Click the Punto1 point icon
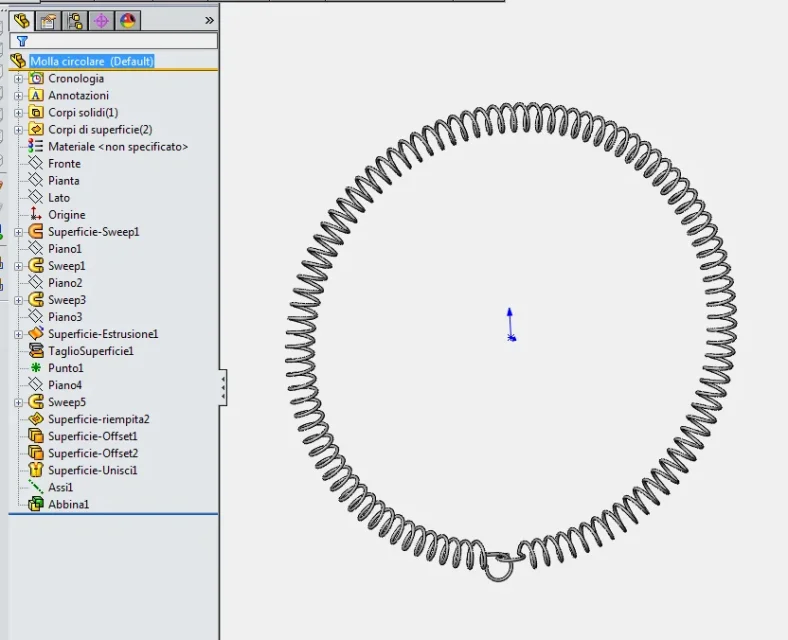Viewport: 788px width, 640px height. (36, 368)
